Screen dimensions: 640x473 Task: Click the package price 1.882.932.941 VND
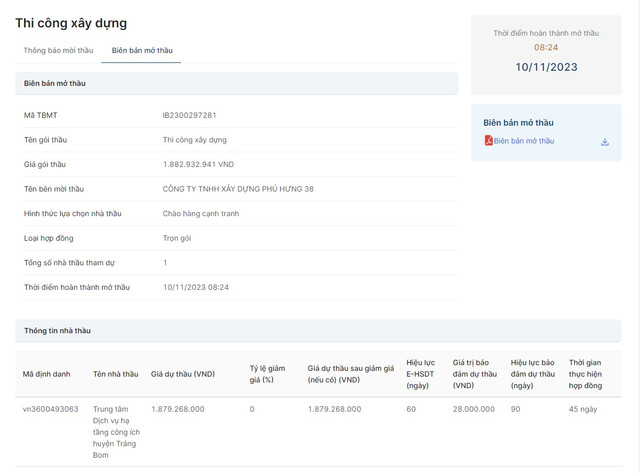click(x=198, y=164)
